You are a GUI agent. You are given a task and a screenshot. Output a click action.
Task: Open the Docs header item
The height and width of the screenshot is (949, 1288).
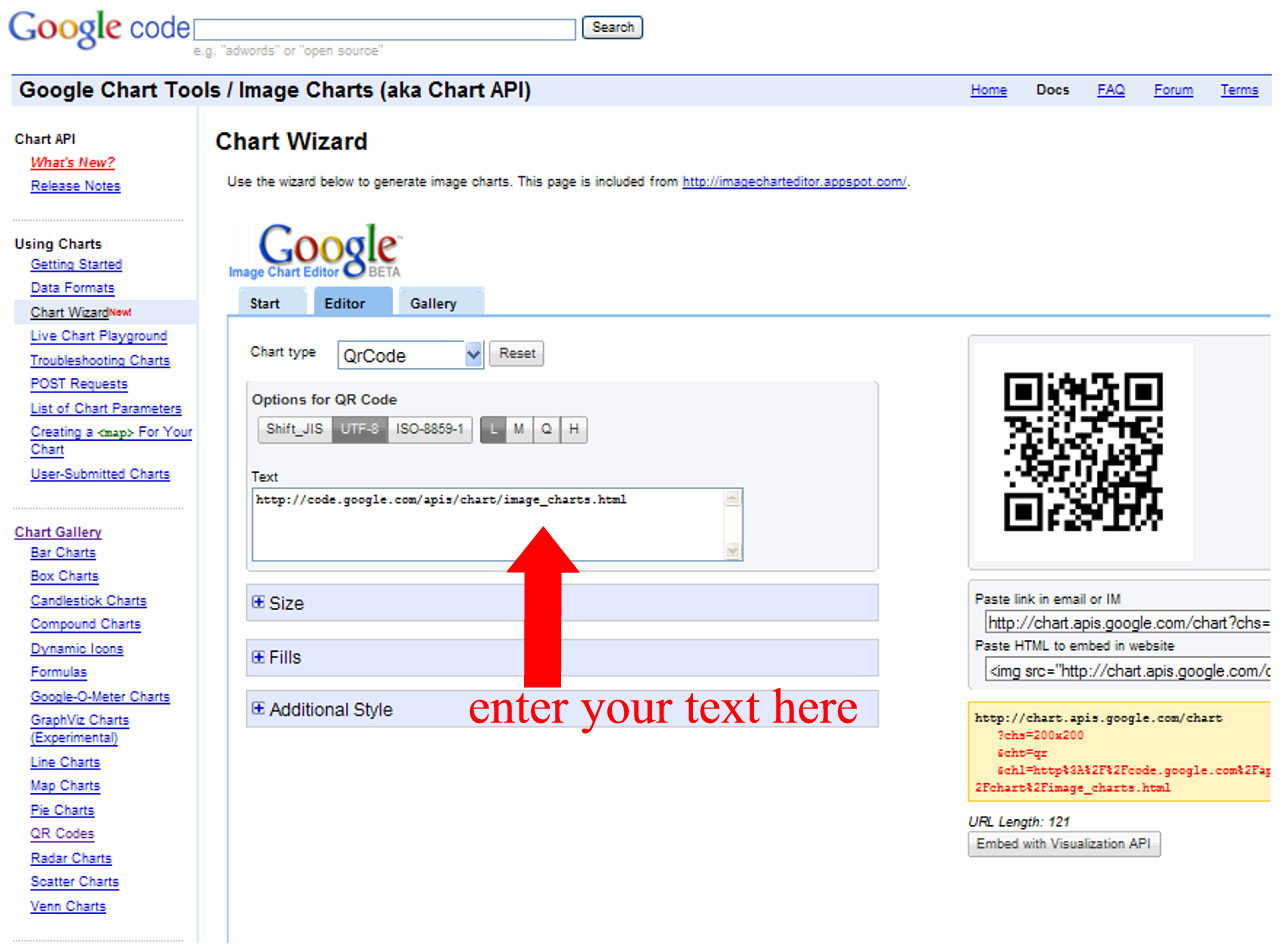(1052, 90)
